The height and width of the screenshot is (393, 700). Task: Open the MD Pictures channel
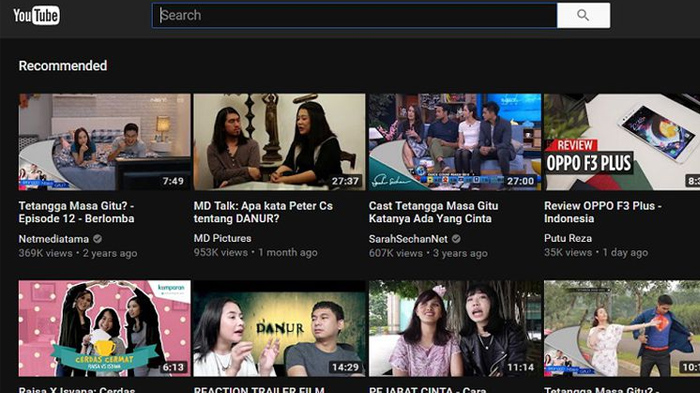[222, 238]
